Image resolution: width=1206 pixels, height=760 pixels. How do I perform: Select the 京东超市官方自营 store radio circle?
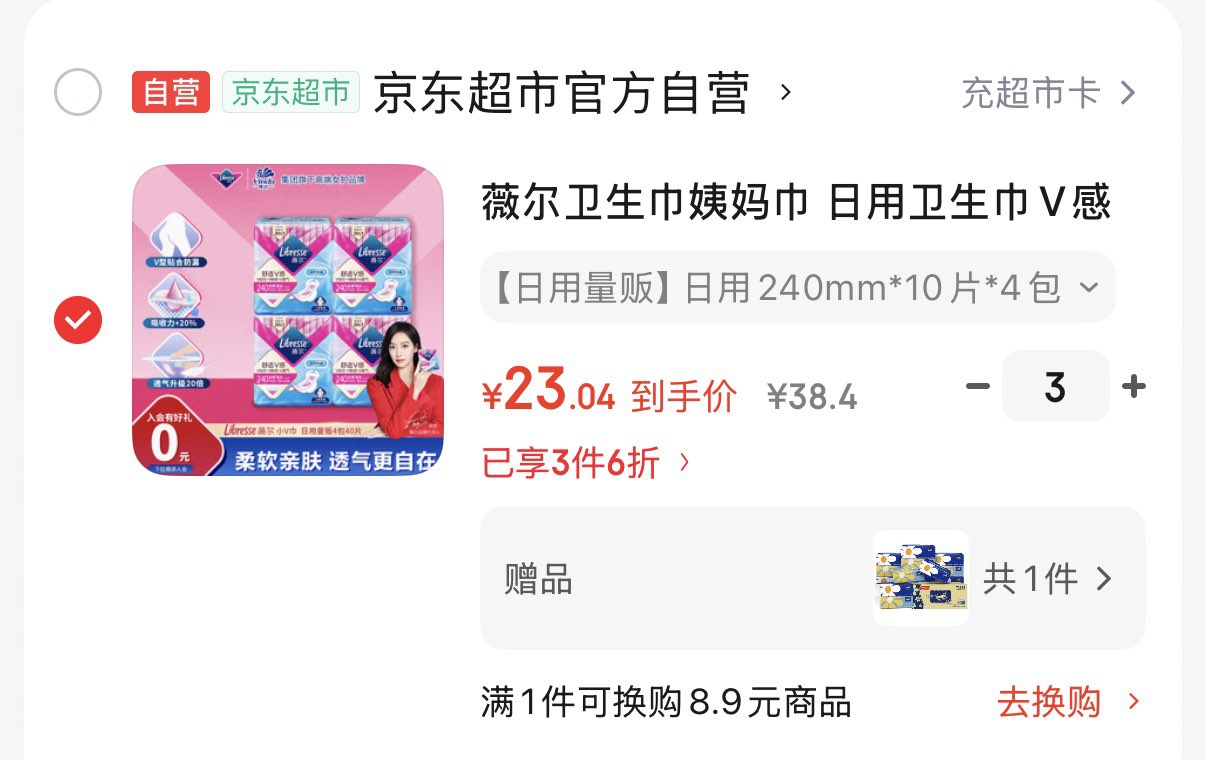(78, 93)
